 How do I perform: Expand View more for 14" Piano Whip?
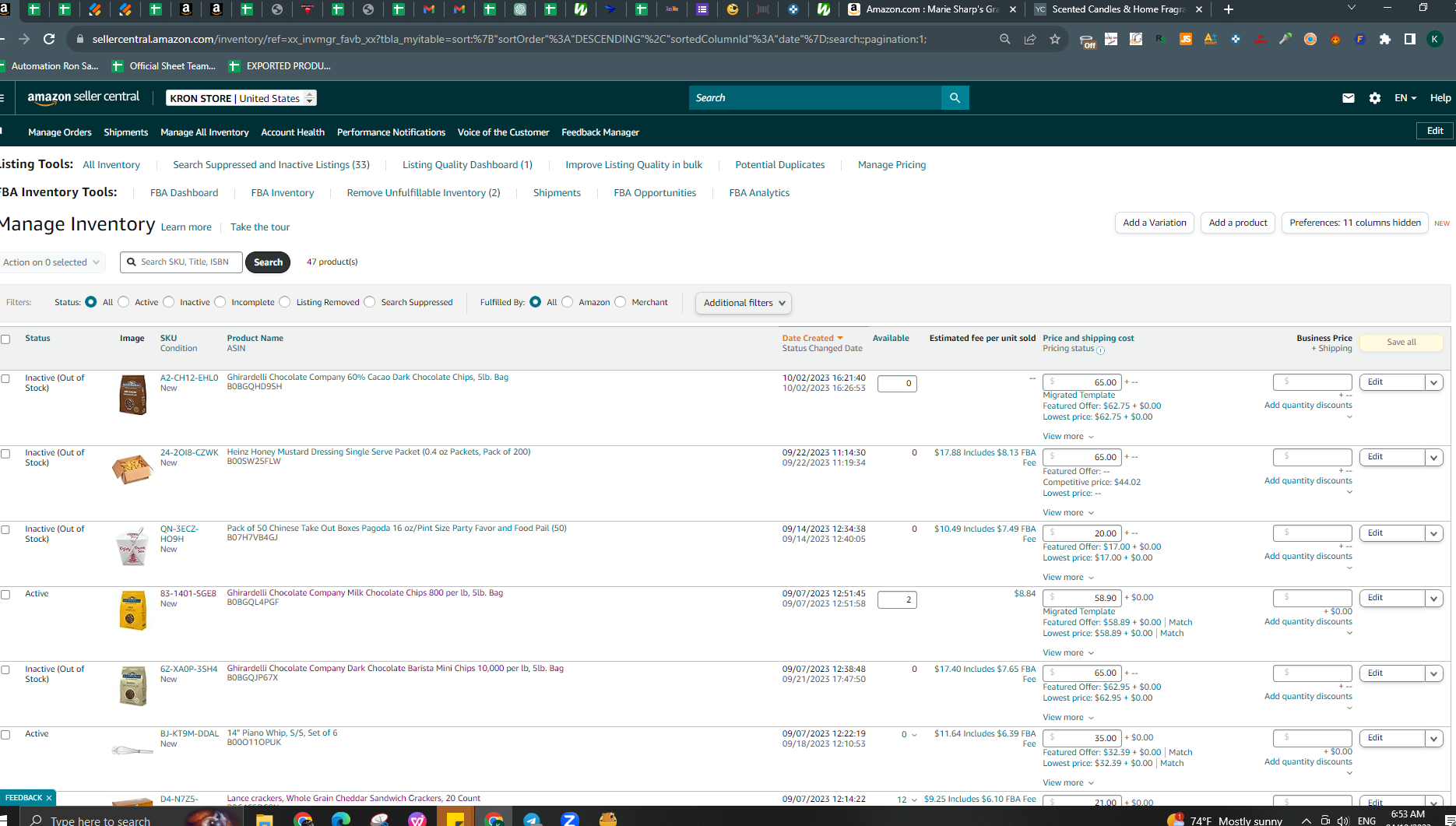pos(1068,782)
